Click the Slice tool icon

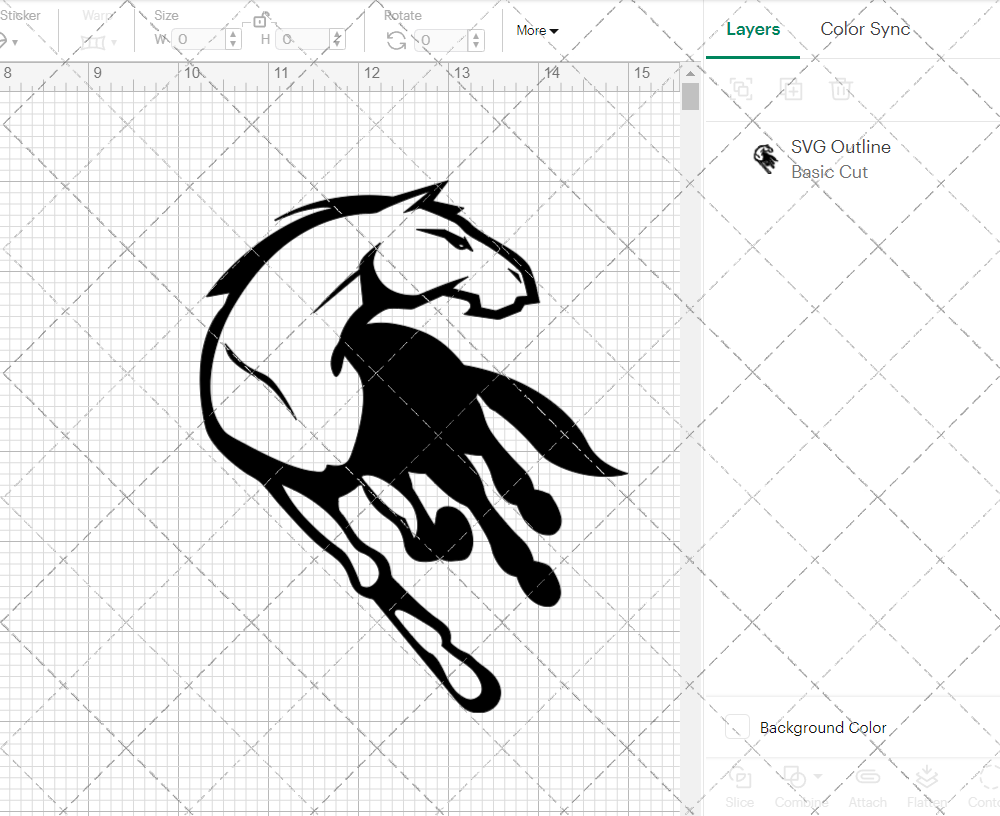click(740, 779)
